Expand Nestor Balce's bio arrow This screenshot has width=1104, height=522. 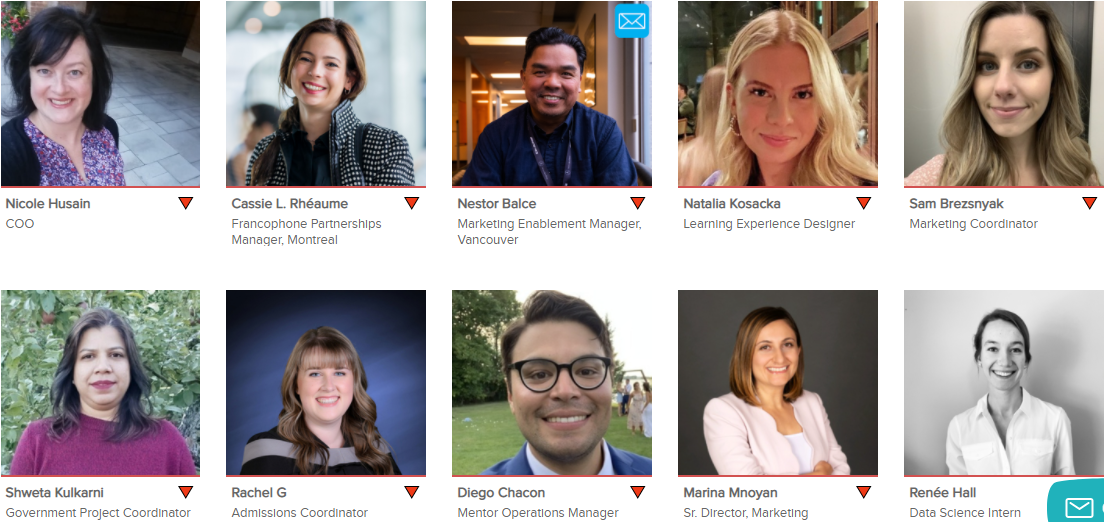point(638,204)
